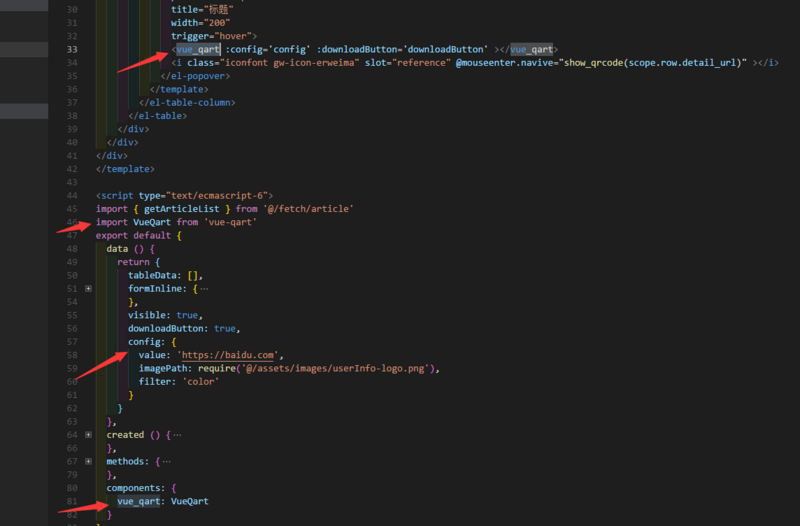Click the ellipsis after created () {
This screenshot has height=526, width=800.
point(177,435)
